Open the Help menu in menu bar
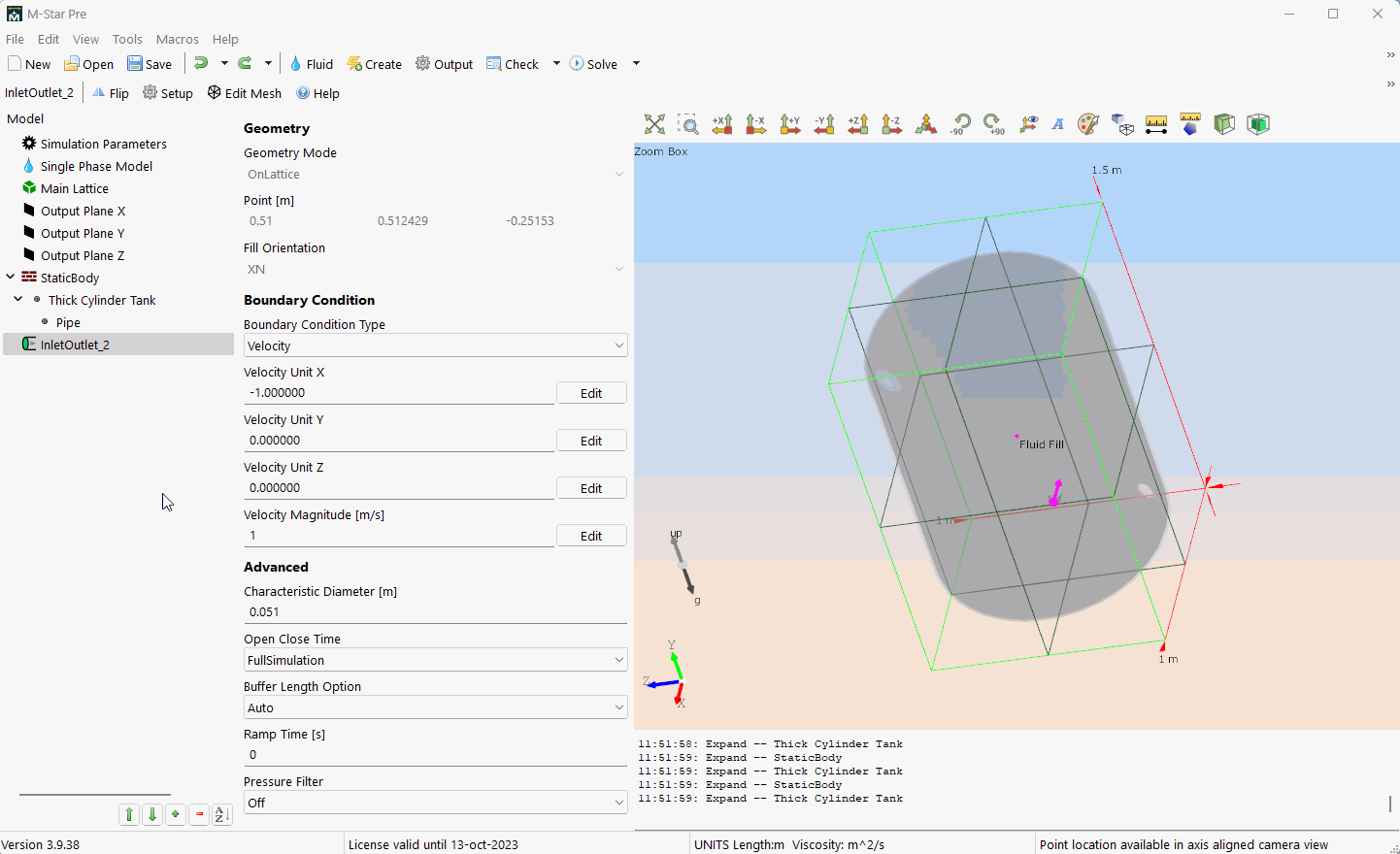 (x=225, y=39)
